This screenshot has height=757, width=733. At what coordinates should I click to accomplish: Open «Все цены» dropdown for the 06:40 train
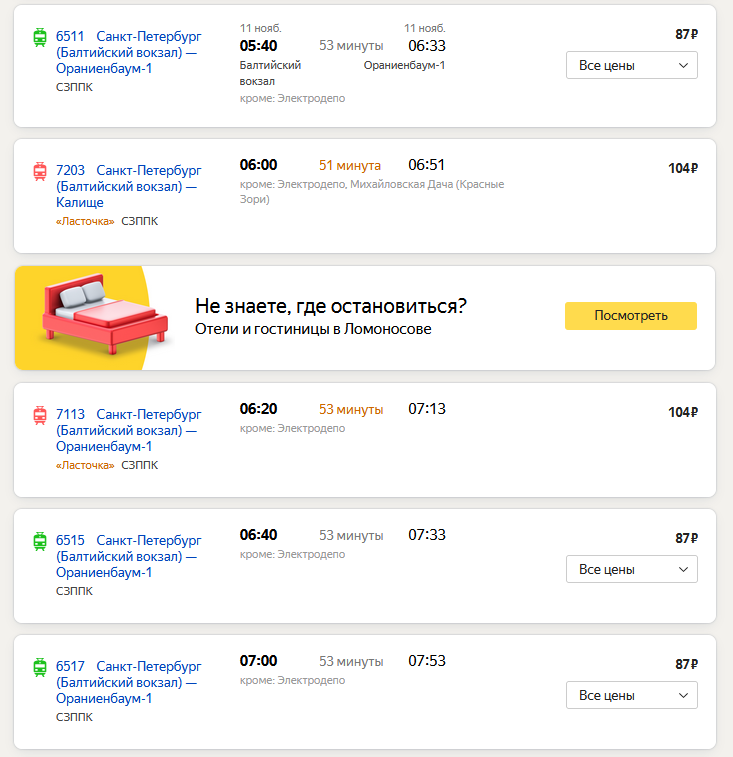632,569
